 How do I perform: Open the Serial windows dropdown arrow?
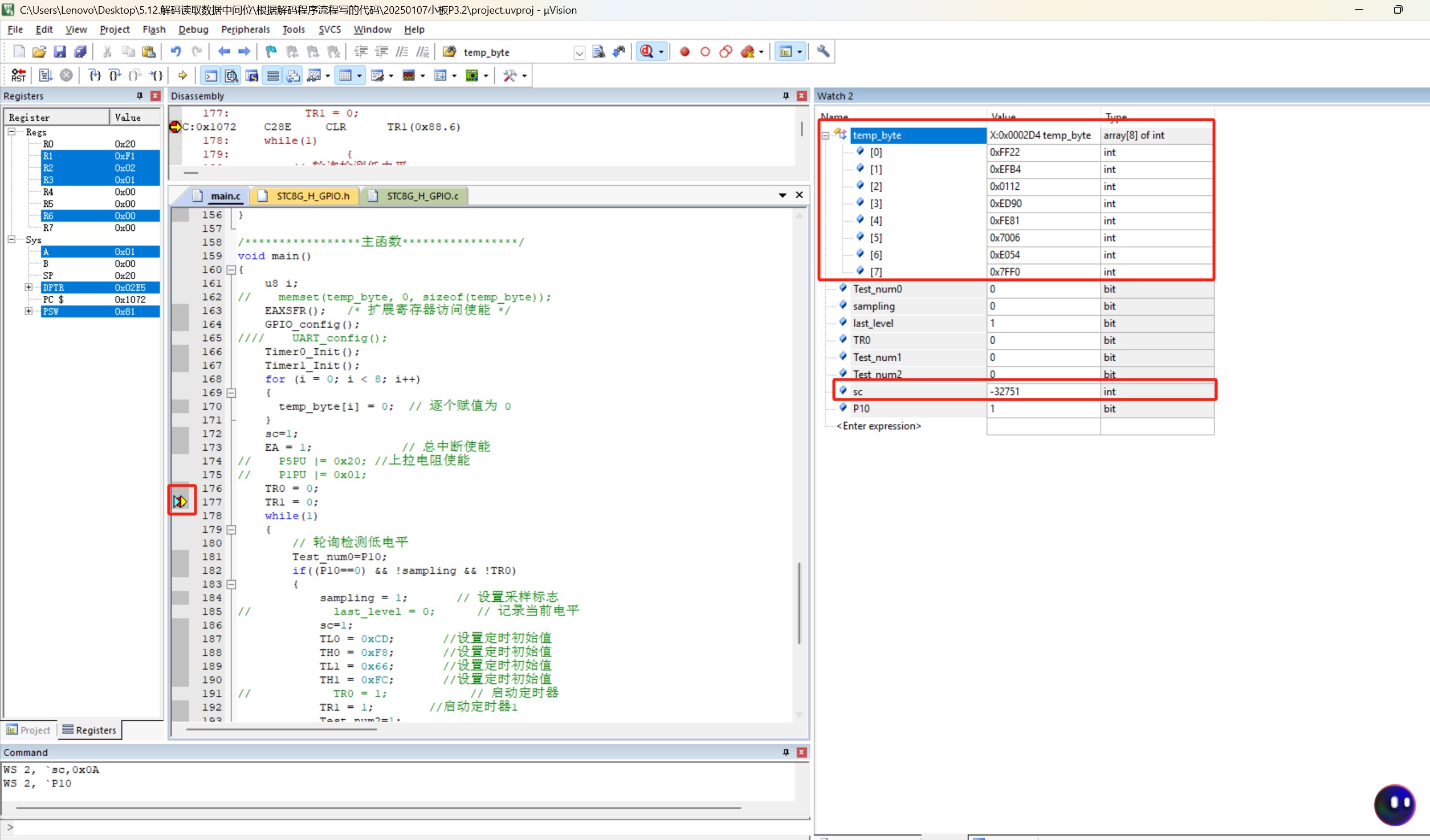390,76
